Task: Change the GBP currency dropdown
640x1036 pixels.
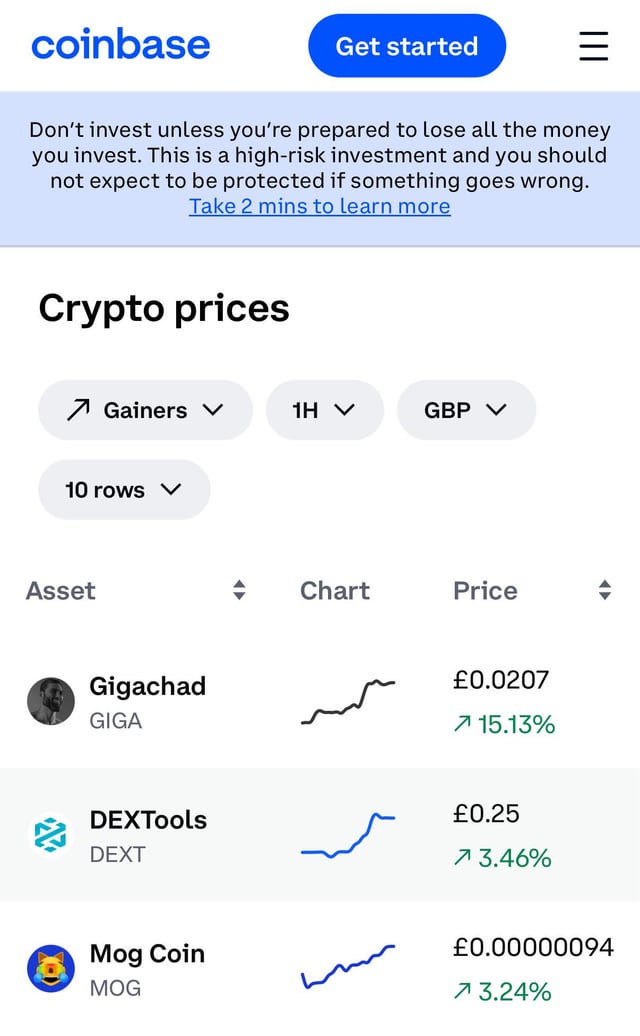Action: coord(466,410)
